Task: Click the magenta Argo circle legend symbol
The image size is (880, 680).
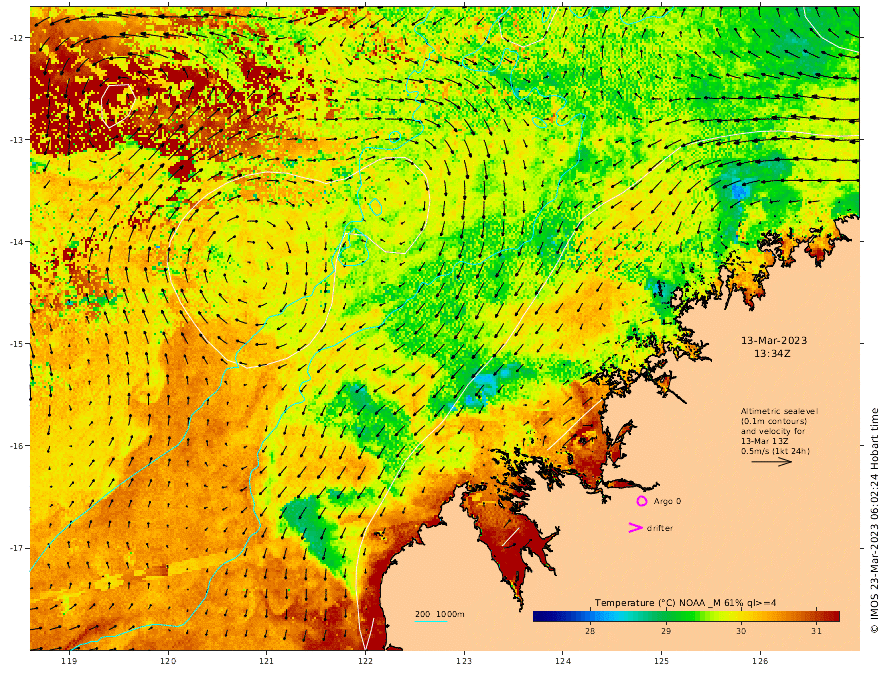Action: (x=641, y=501)
